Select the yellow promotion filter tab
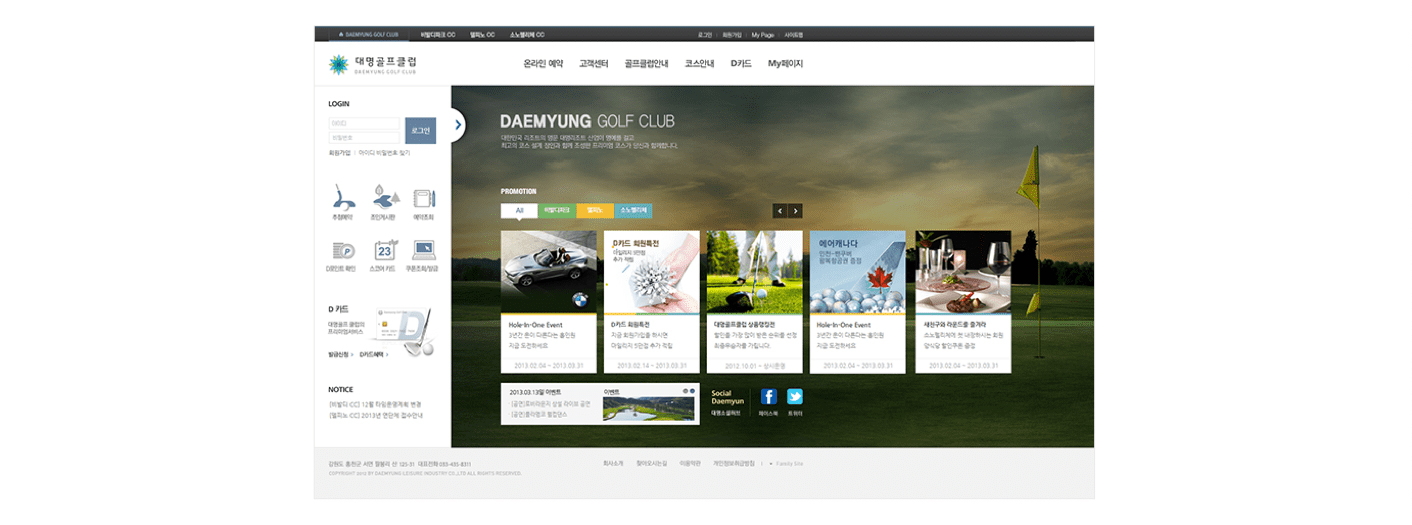 595,211
